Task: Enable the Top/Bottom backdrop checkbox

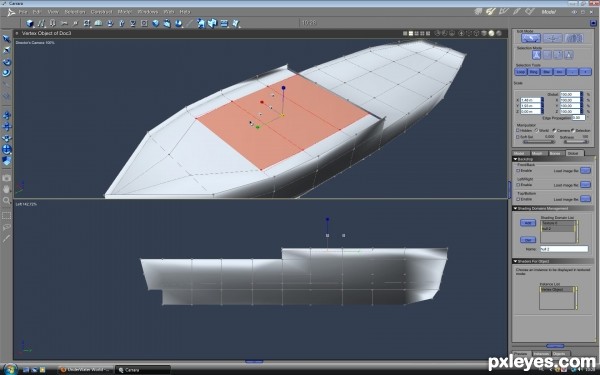Action: pos(518,199)
